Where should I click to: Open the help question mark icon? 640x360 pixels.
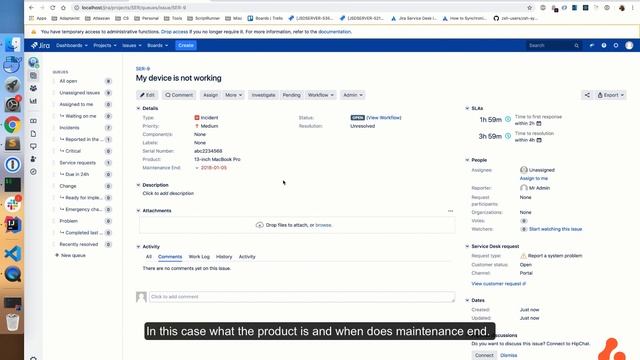[604, 45]
